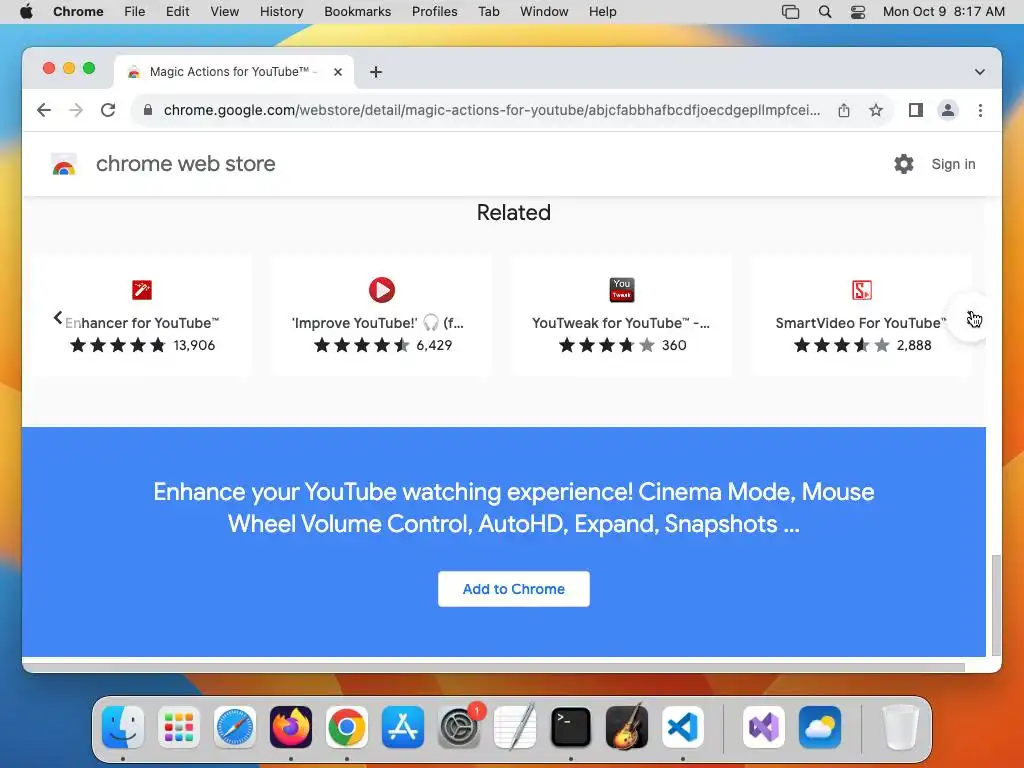Open TextEdit from the dock
The image size is (1024, 768).
coord(515,727)
